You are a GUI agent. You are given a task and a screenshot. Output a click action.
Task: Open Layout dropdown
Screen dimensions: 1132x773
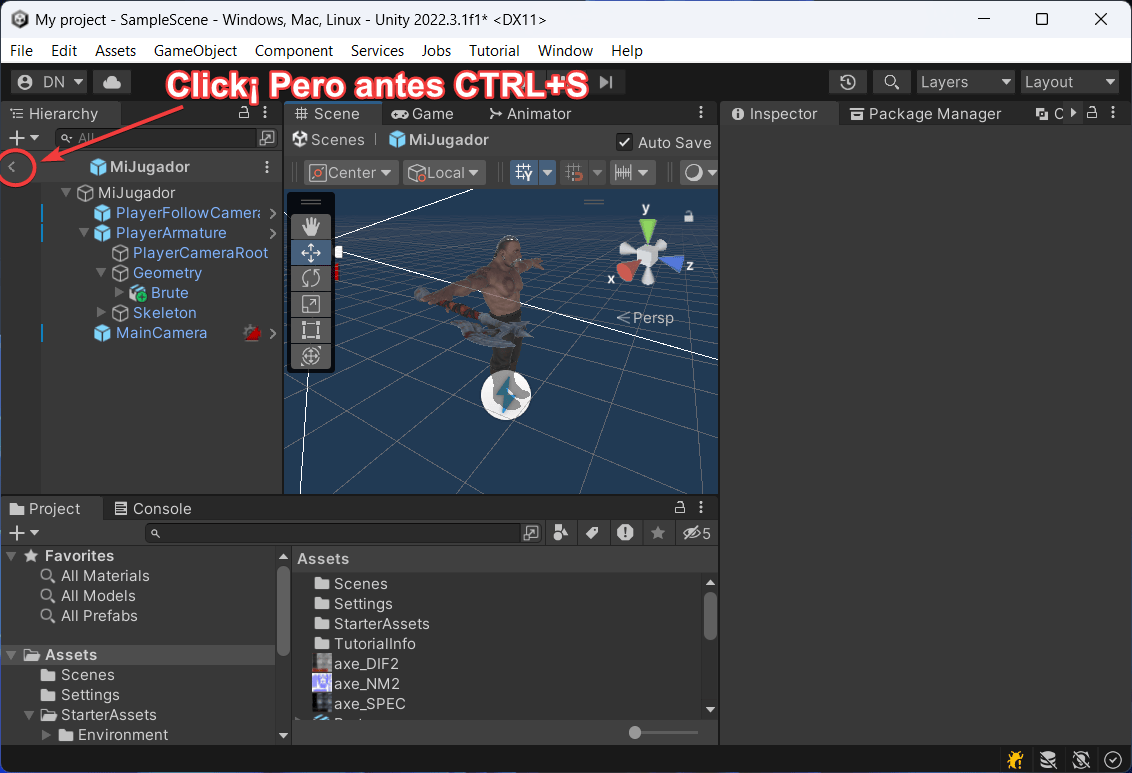point(1070,82)
